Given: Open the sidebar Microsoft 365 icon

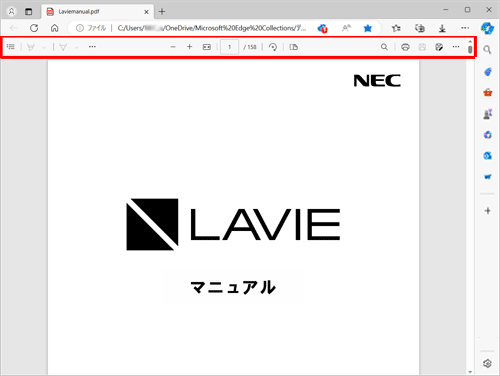Looking at the screenshot, I should (488, 135).
